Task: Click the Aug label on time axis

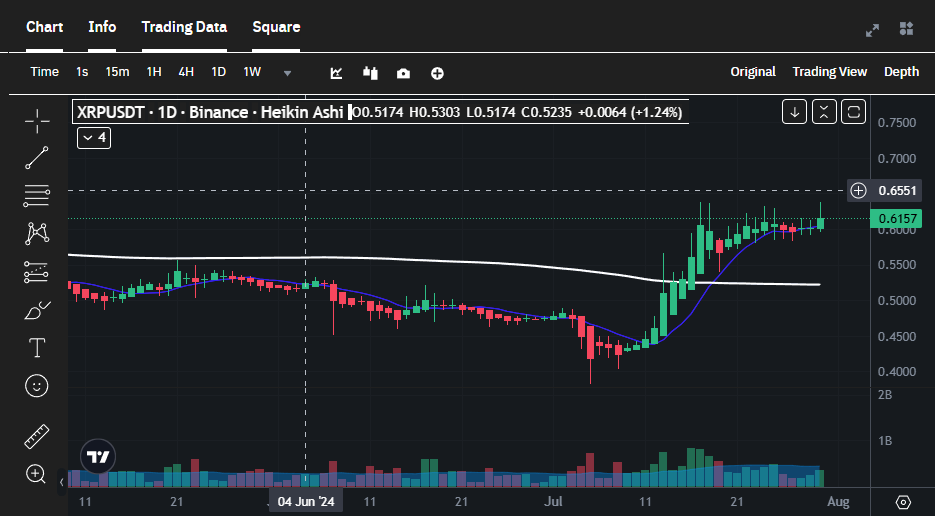Action: pyautogui.click(x=838, y=502)
